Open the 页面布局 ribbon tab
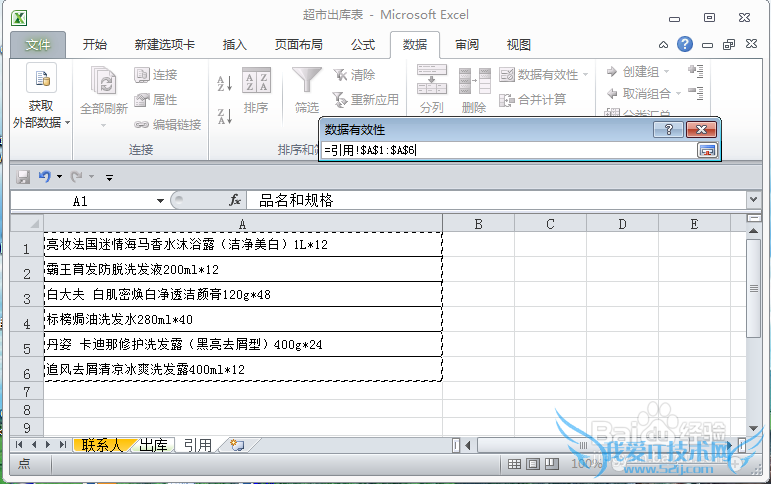This screenshot has width=771, height=484. pos(298,45)
